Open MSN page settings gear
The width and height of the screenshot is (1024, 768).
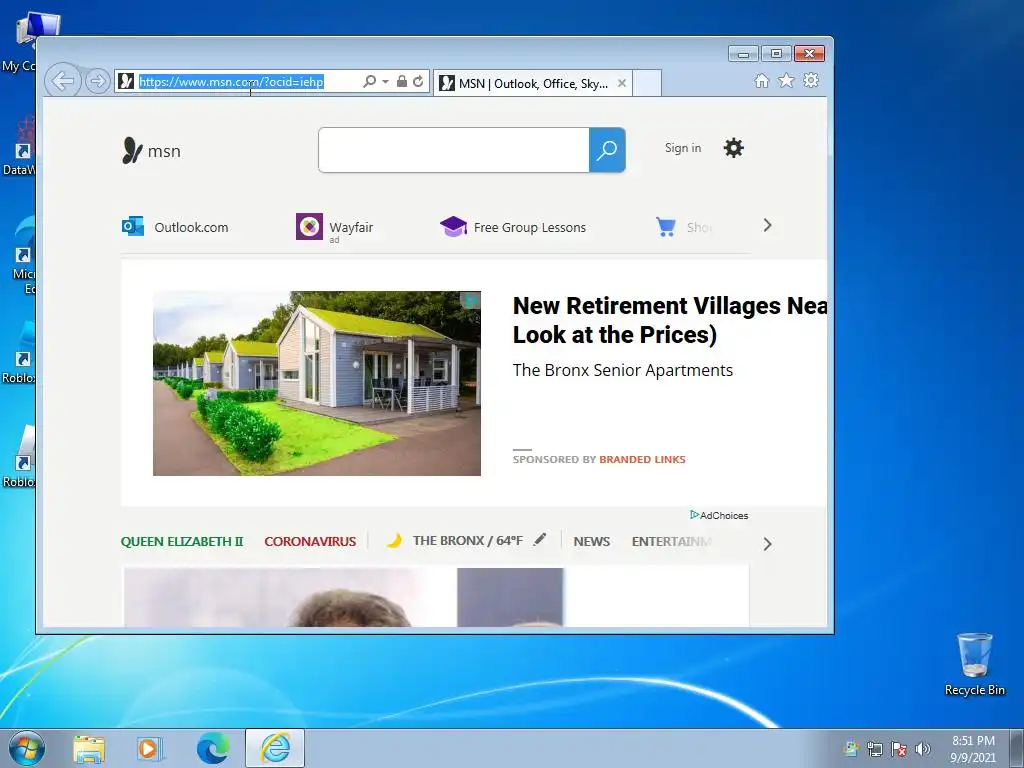tap(733, 148)
